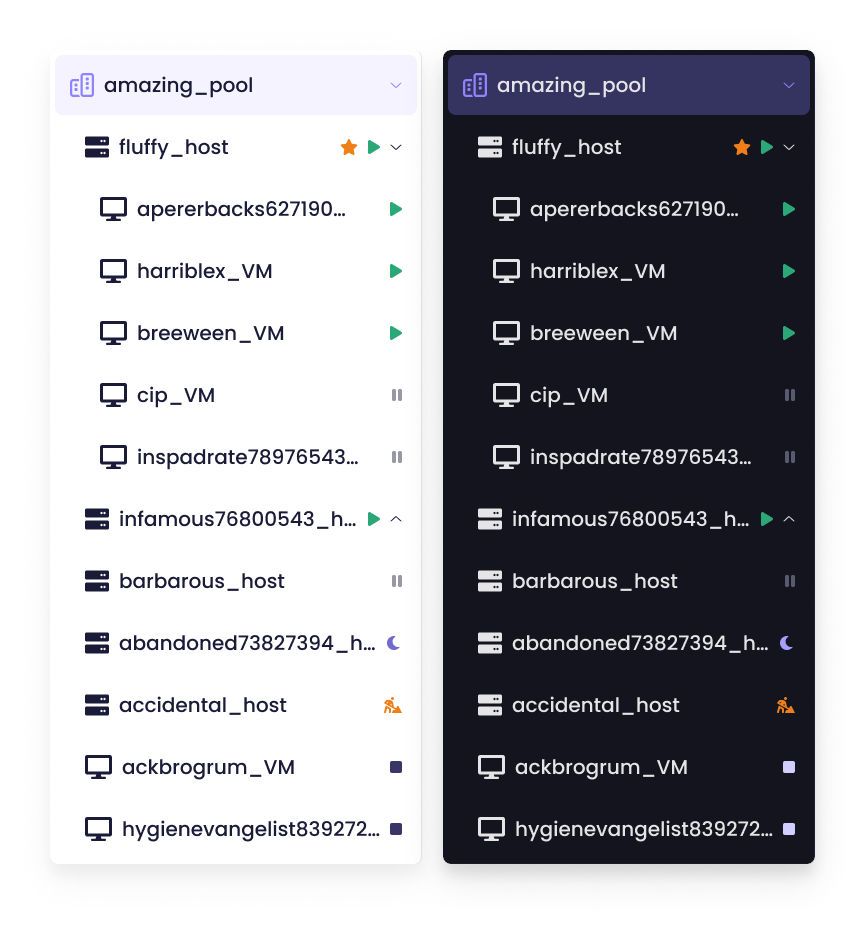This screenshot has width=865, height=926.
Task: Click the moon icon beside abandoned73827394 in light panel
Action: tap(393, 643)
